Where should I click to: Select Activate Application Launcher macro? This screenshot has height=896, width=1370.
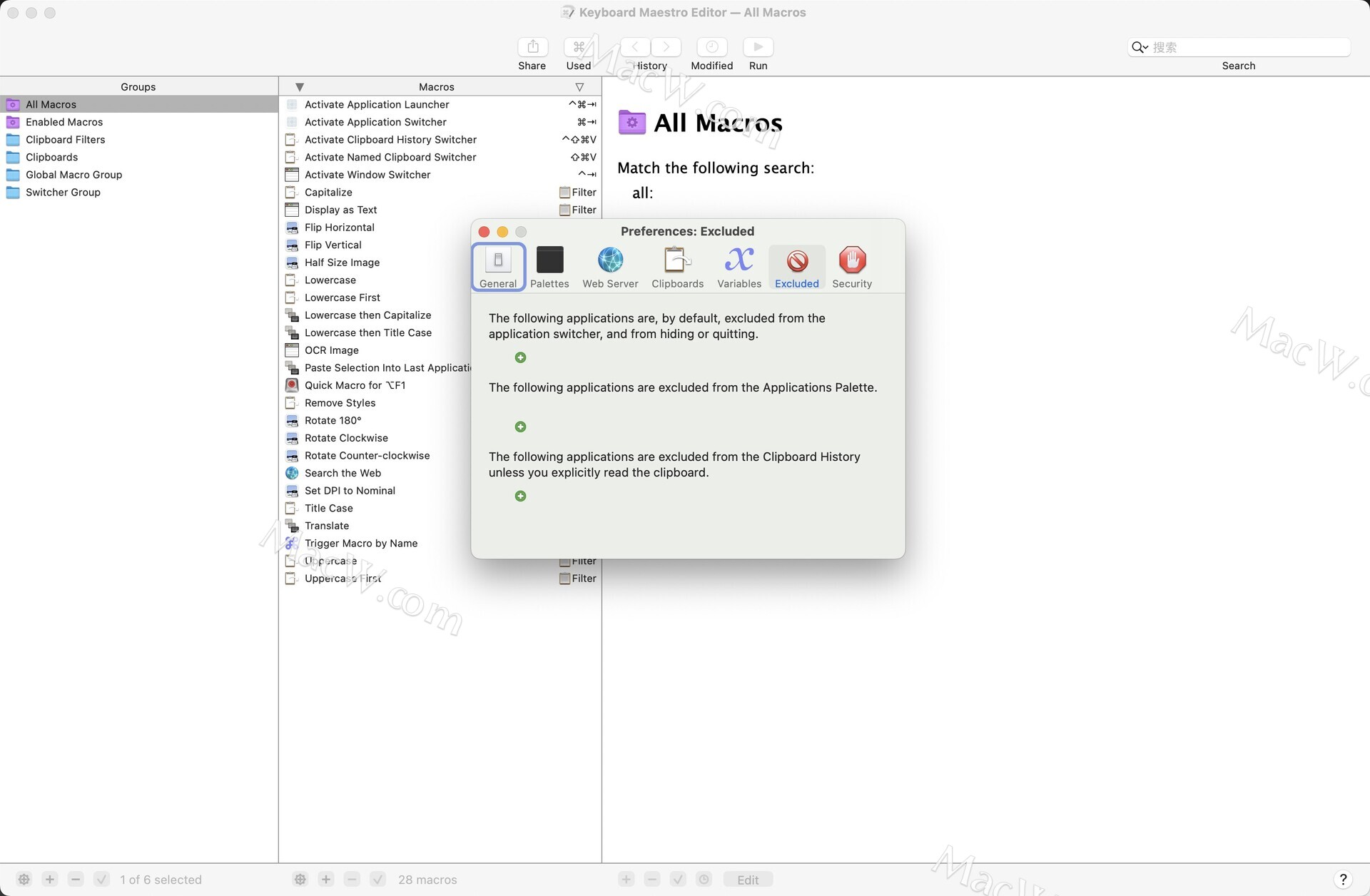pyautogui.click(x=440, y=104)
